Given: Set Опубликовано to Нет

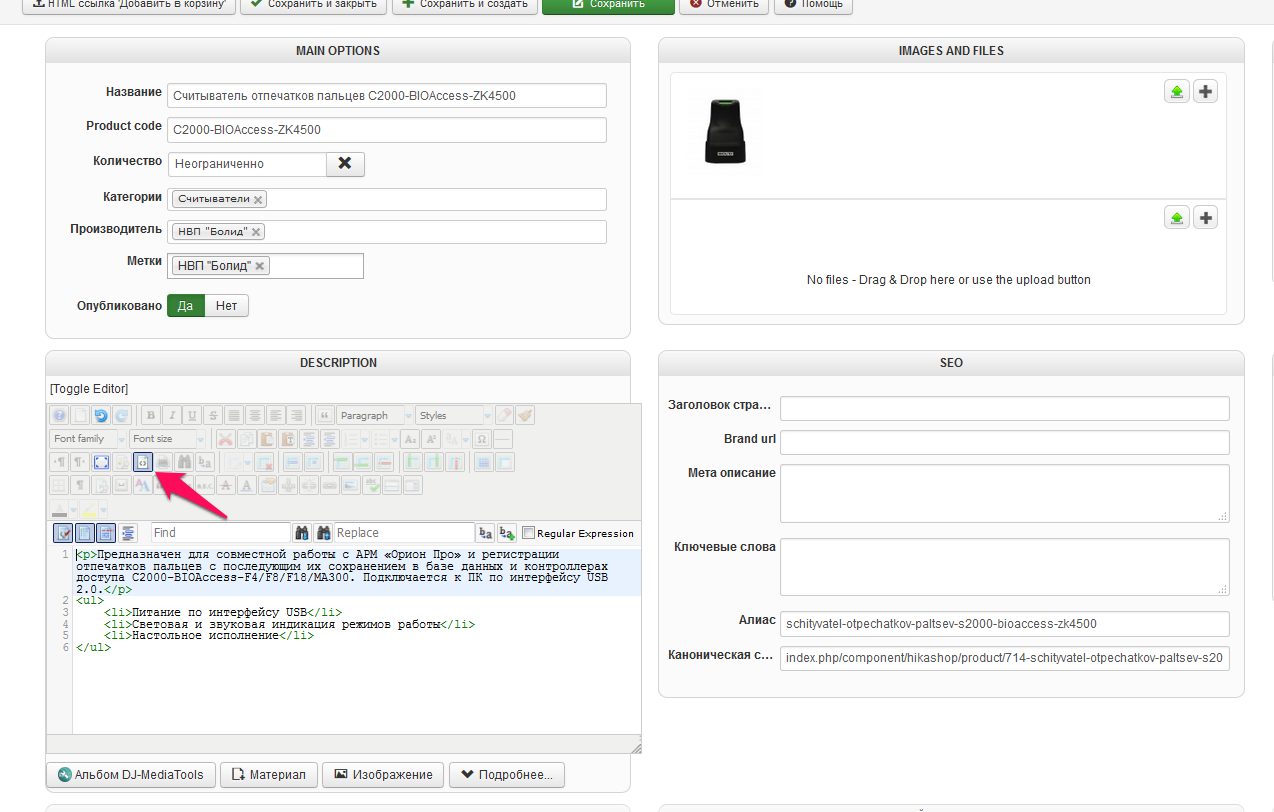Looking at the screenshot, I should click(x=227, y=305).
